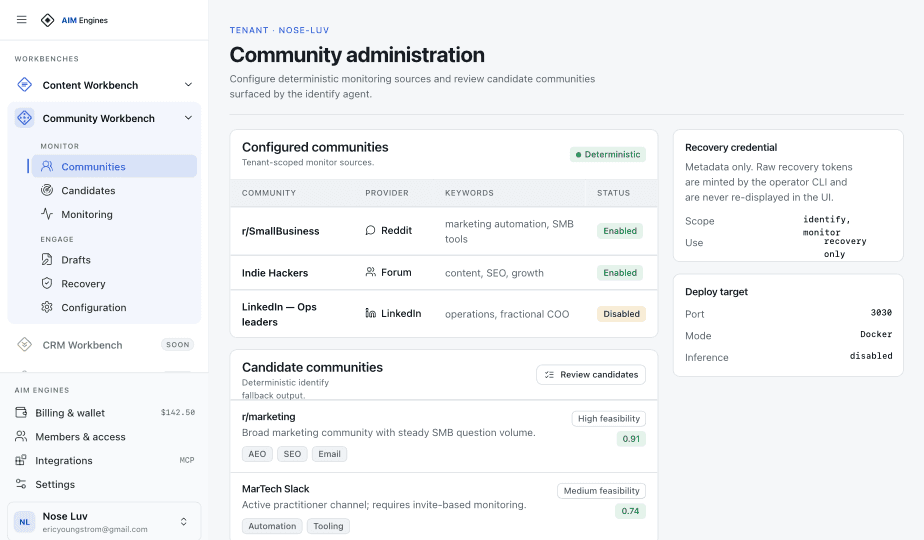Image resolution: width=924 pixels, height=540 pixels.
Task: Click the SOON badge on CRM Workbench
Action: [x=177, y=344]
